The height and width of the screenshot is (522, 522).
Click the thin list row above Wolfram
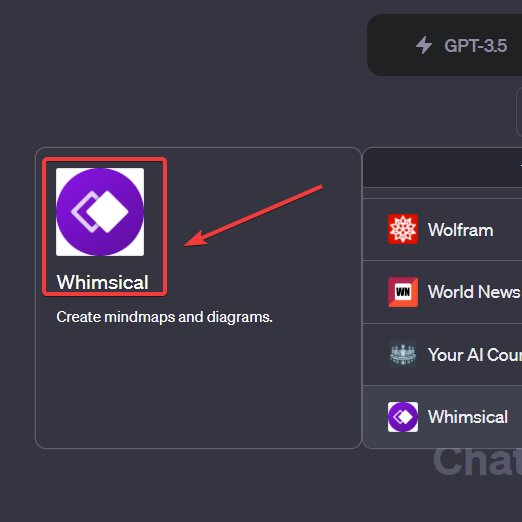click(442, 193)
